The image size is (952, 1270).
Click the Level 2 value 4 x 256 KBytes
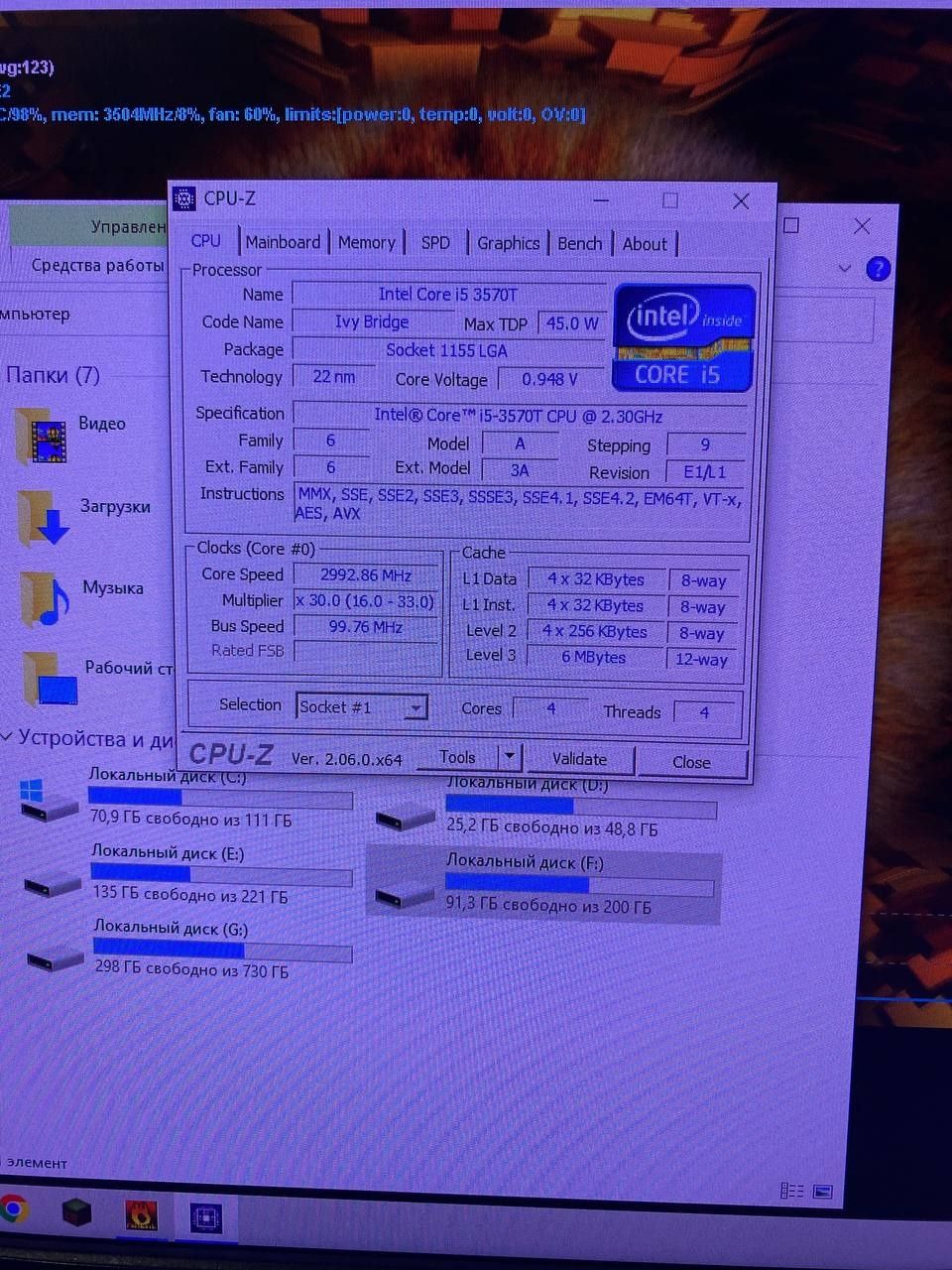click(x=594, y=631)
